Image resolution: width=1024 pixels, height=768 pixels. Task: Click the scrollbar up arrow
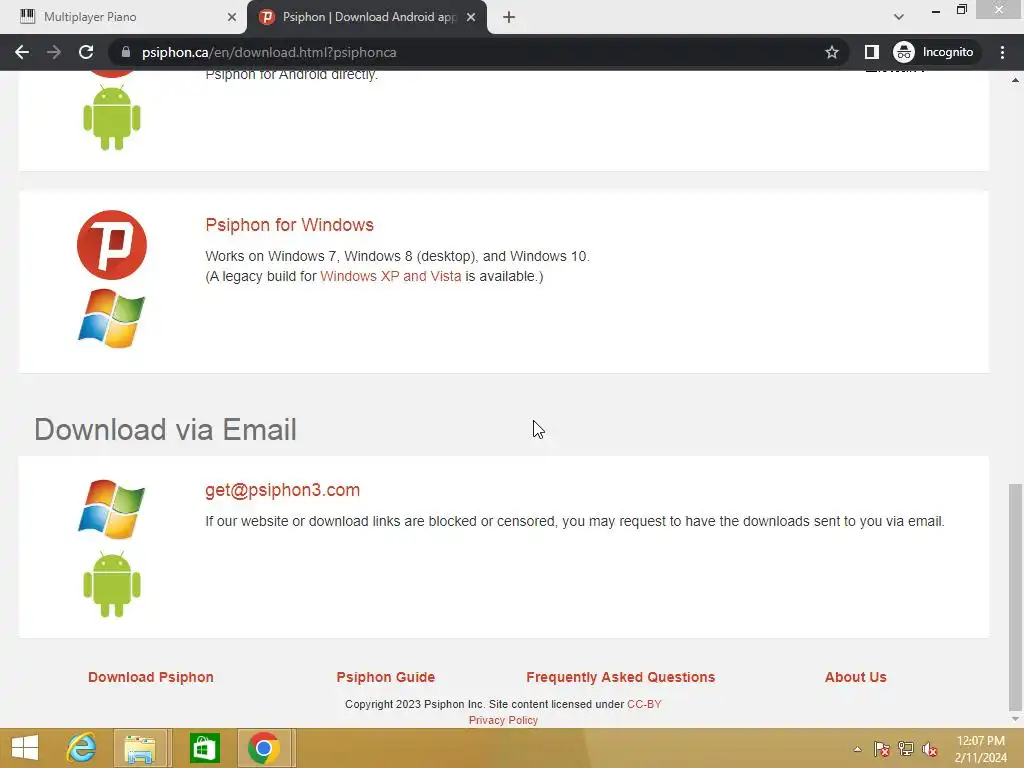point(1015,80)
